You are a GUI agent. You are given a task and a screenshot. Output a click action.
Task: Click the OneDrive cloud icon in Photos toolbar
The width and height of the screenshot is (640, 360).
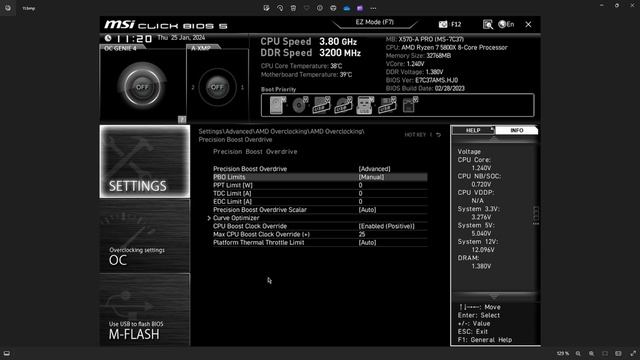347,8
